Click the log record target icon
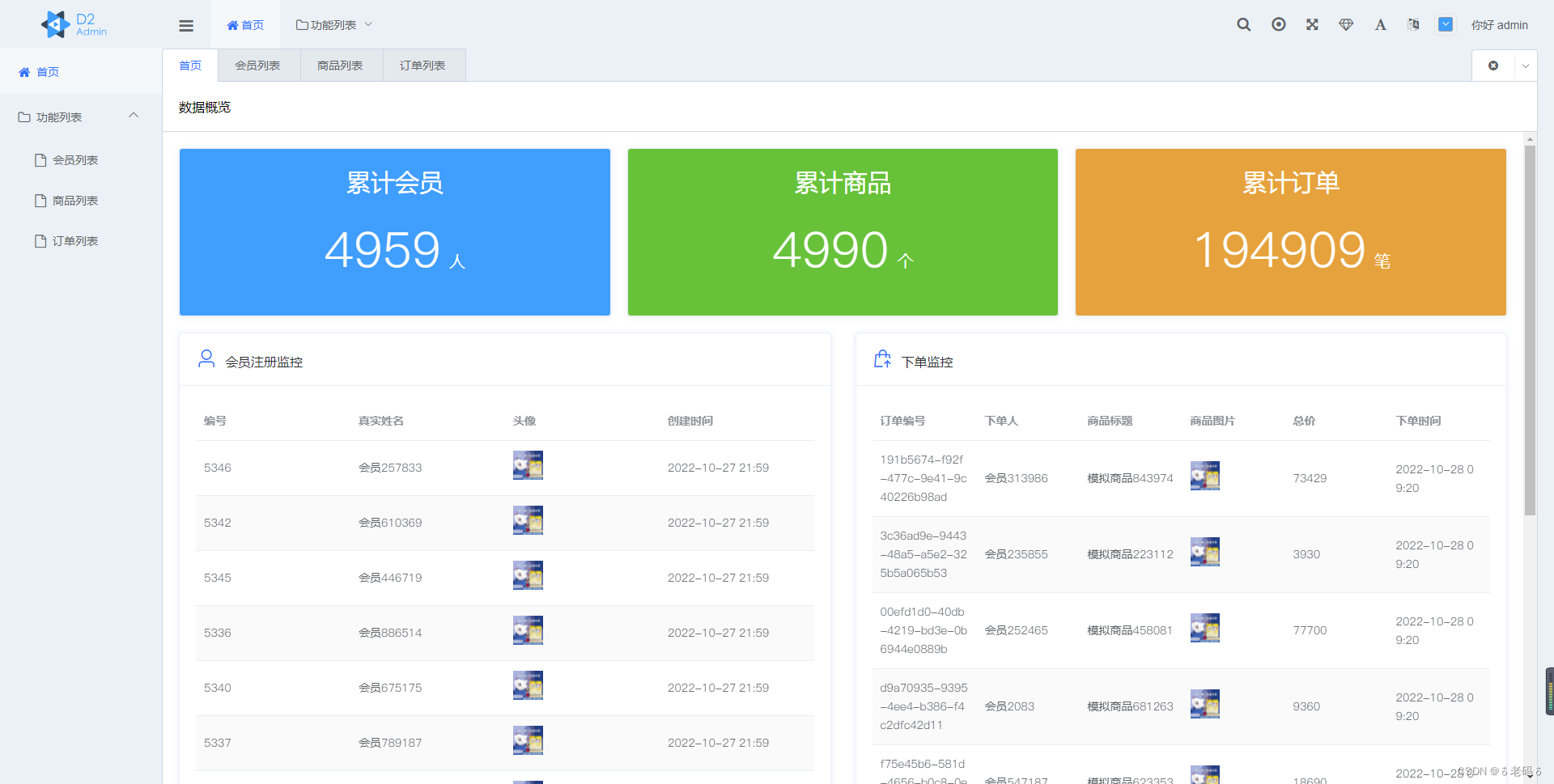Viewport: 1554px width, 784px height. [x=1279, y=24]
